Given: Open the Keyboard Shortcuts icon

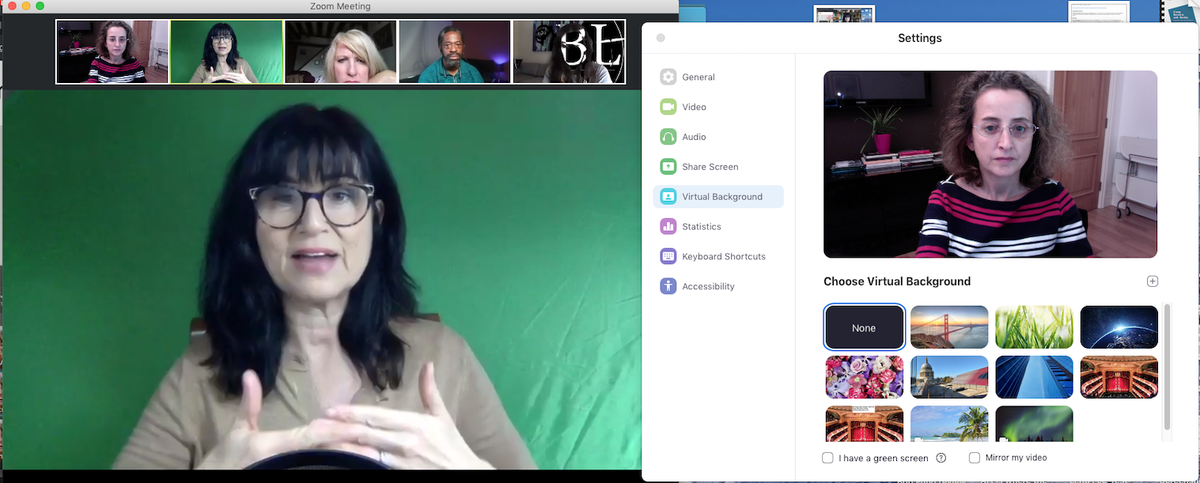Looking at the screenshot, I should click(668, 257).
